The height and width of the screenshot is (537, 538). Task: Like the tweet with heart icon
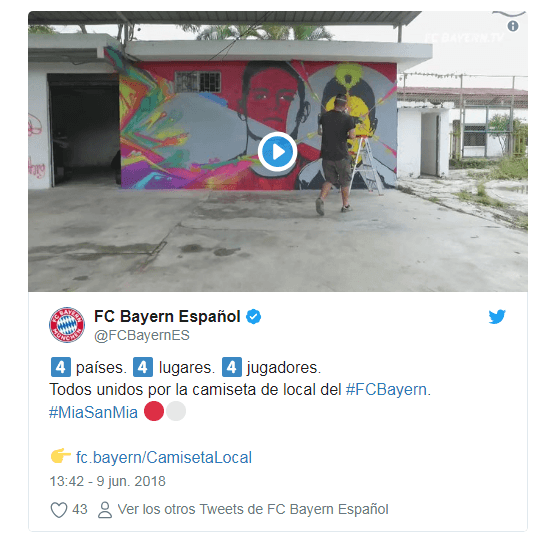(x=59, y=510)
